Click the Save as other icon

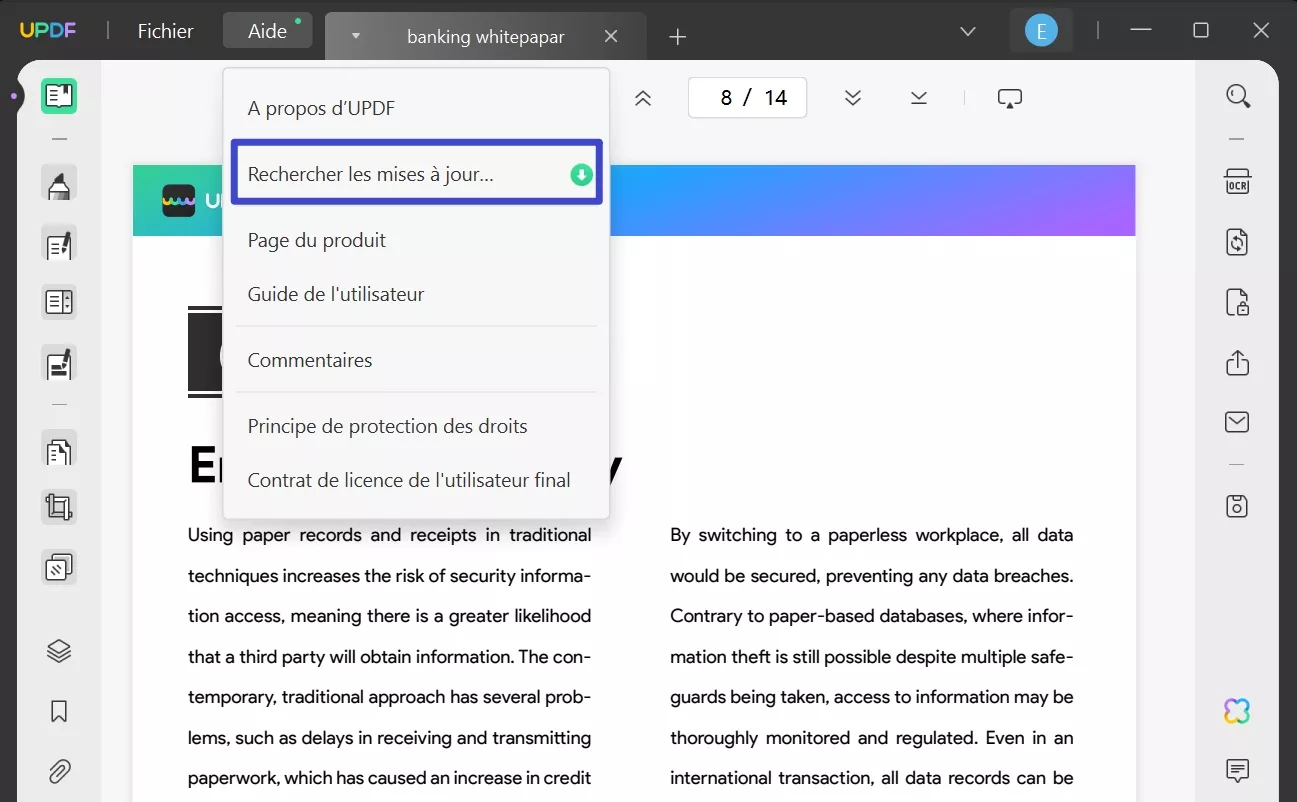coord(1237,506)
